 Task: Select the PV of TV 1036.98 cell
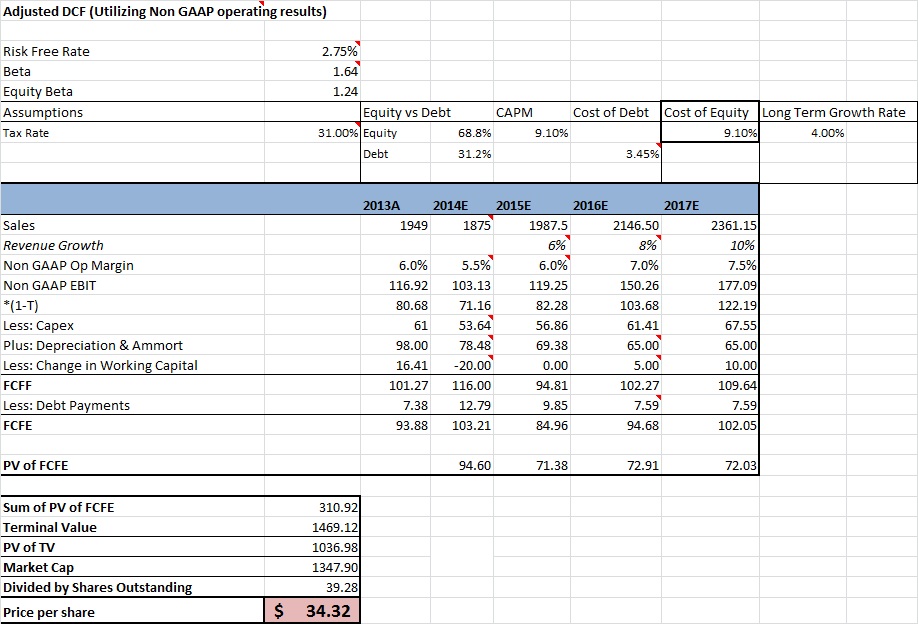pyautogui.click(x=312, y=547)
